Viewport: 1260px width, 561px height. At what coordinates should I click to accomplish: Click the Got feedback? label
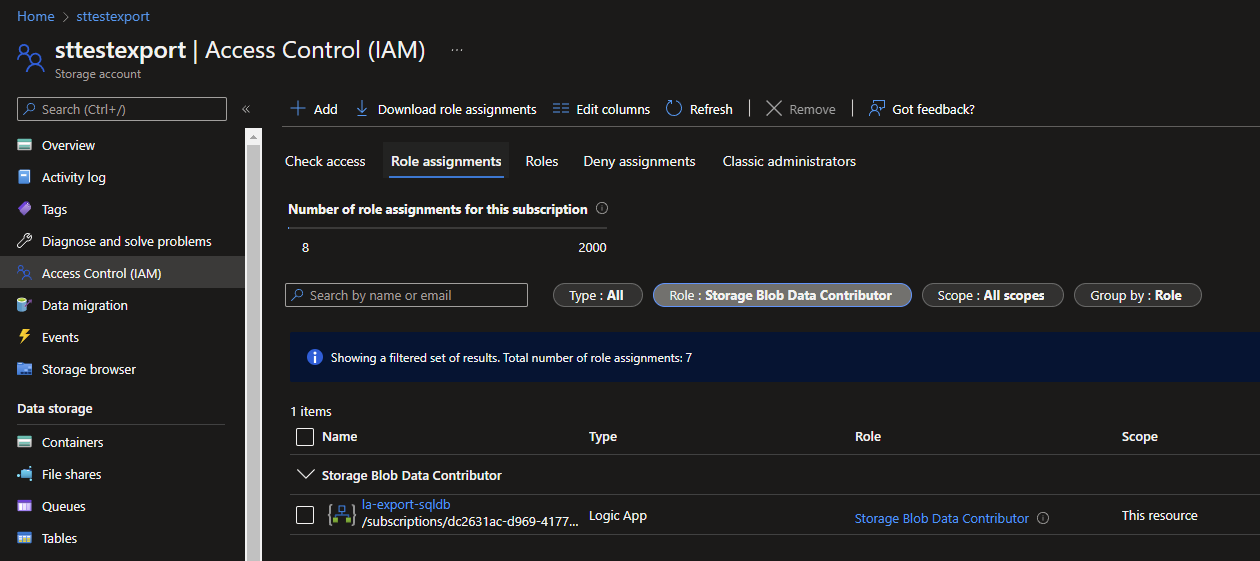click(933, 109)
